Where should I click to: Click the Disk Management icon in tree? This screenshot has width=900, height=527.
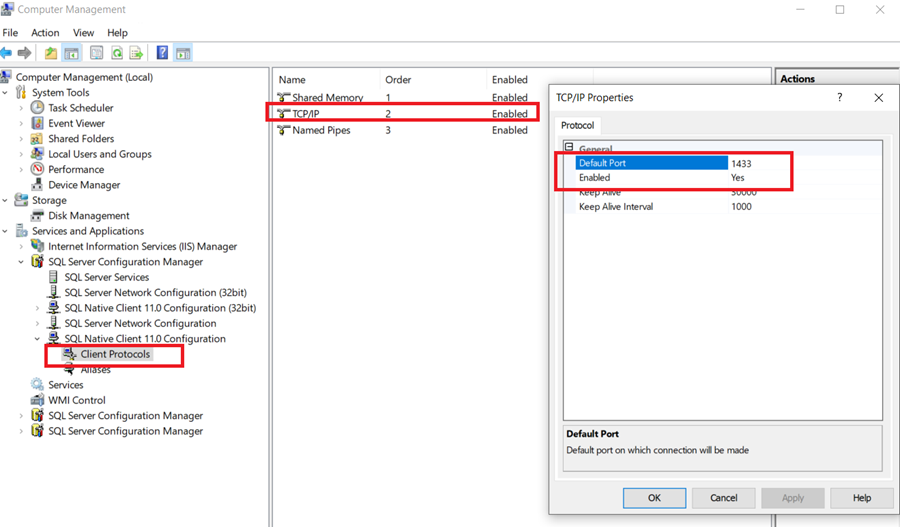pos(37,215)
